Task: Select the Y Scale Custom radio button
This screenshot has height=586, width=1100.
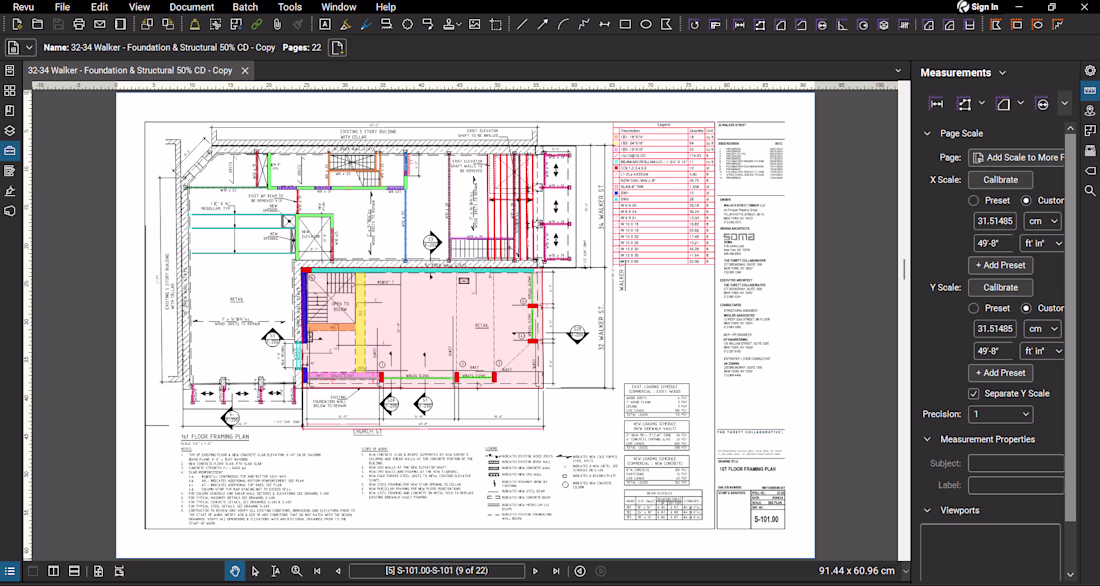Action: point(1026,308)
